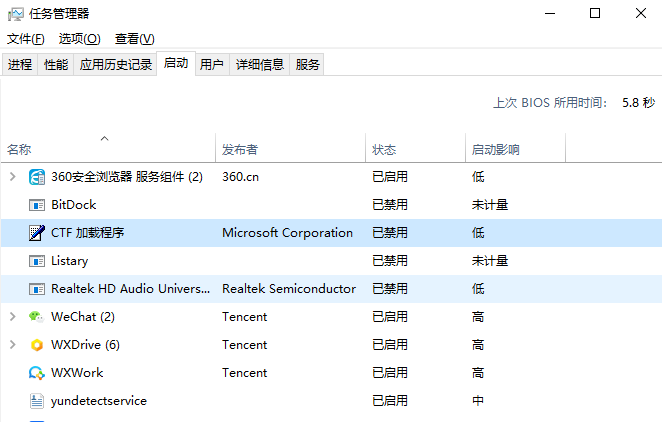Sort by the 状态 column header
Screen dimensions: 662x422
(x=415, y=148)
